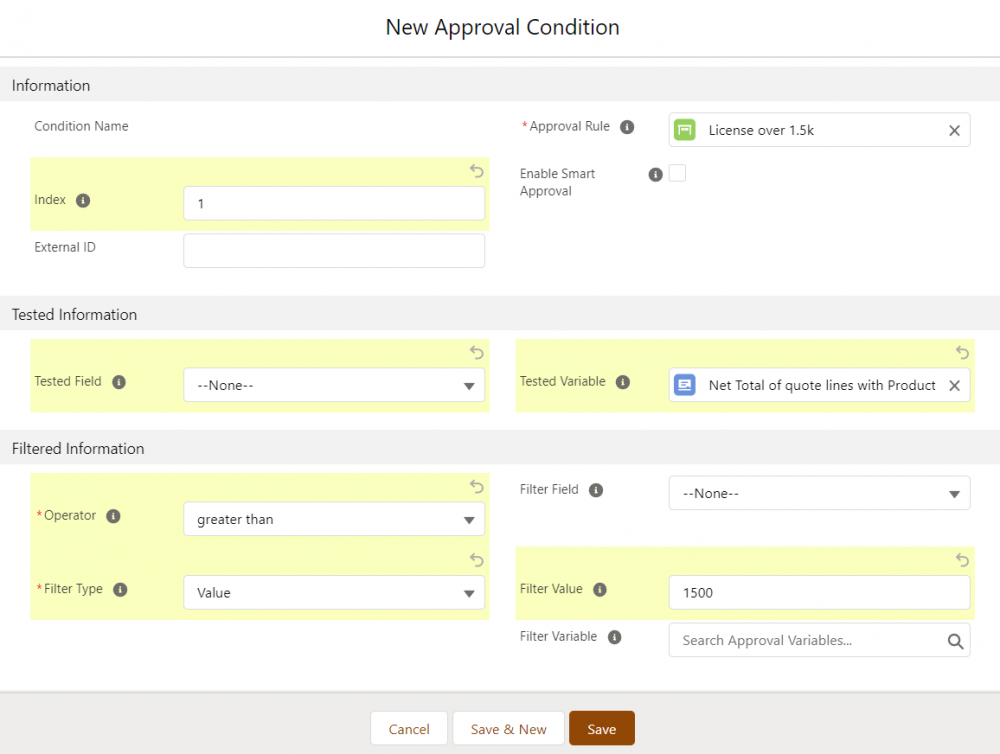Focus the Index input field
The image size is (1000, 754).
coord(334,203)
